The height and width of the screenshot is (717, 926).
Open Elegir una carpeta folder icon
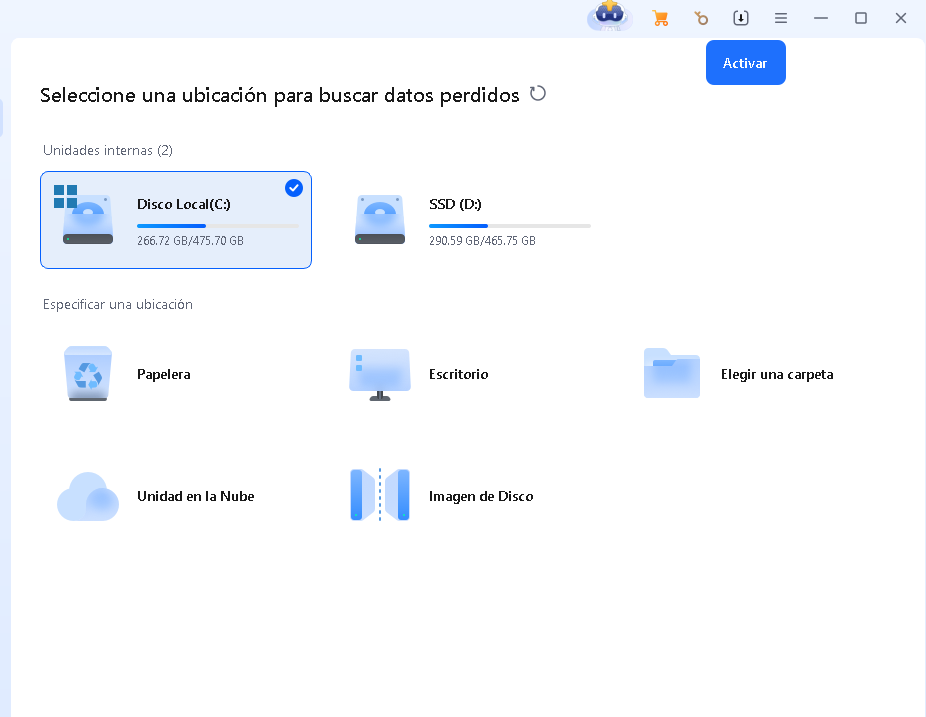[671, 374]
